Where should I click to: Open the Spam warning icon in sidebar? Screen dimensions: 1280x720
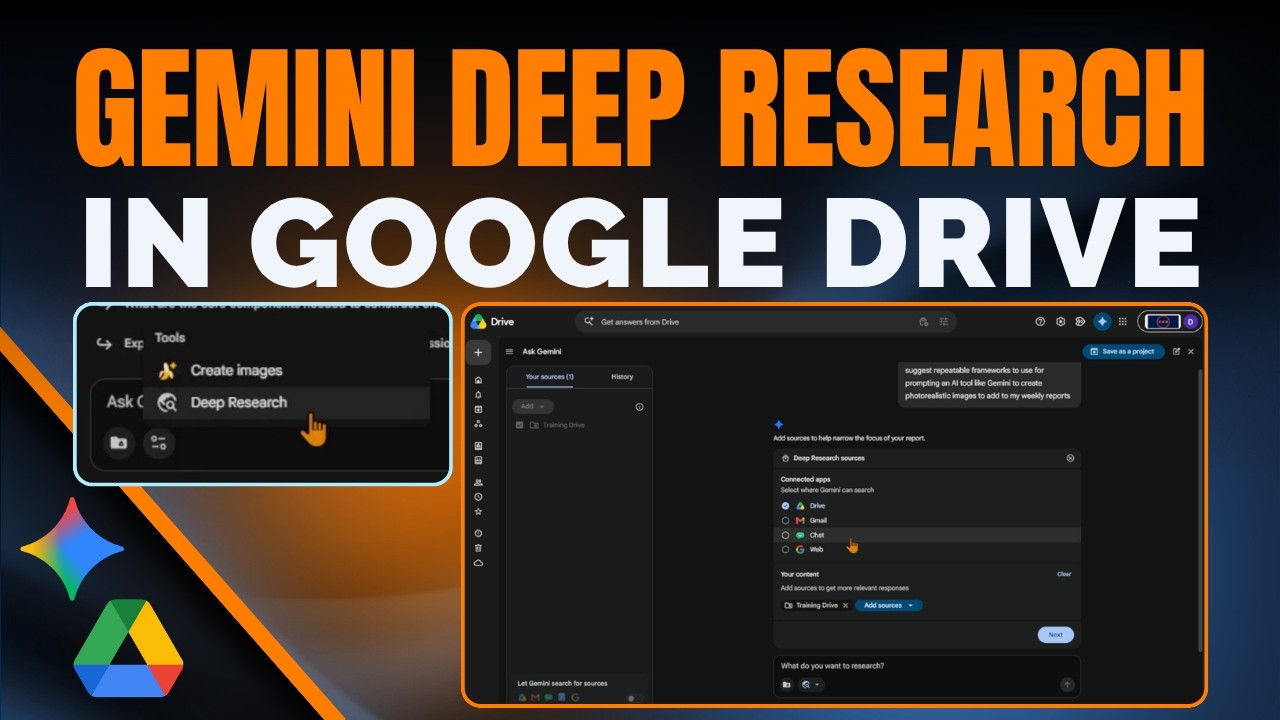pyautogui.click(x=478, y=533)
